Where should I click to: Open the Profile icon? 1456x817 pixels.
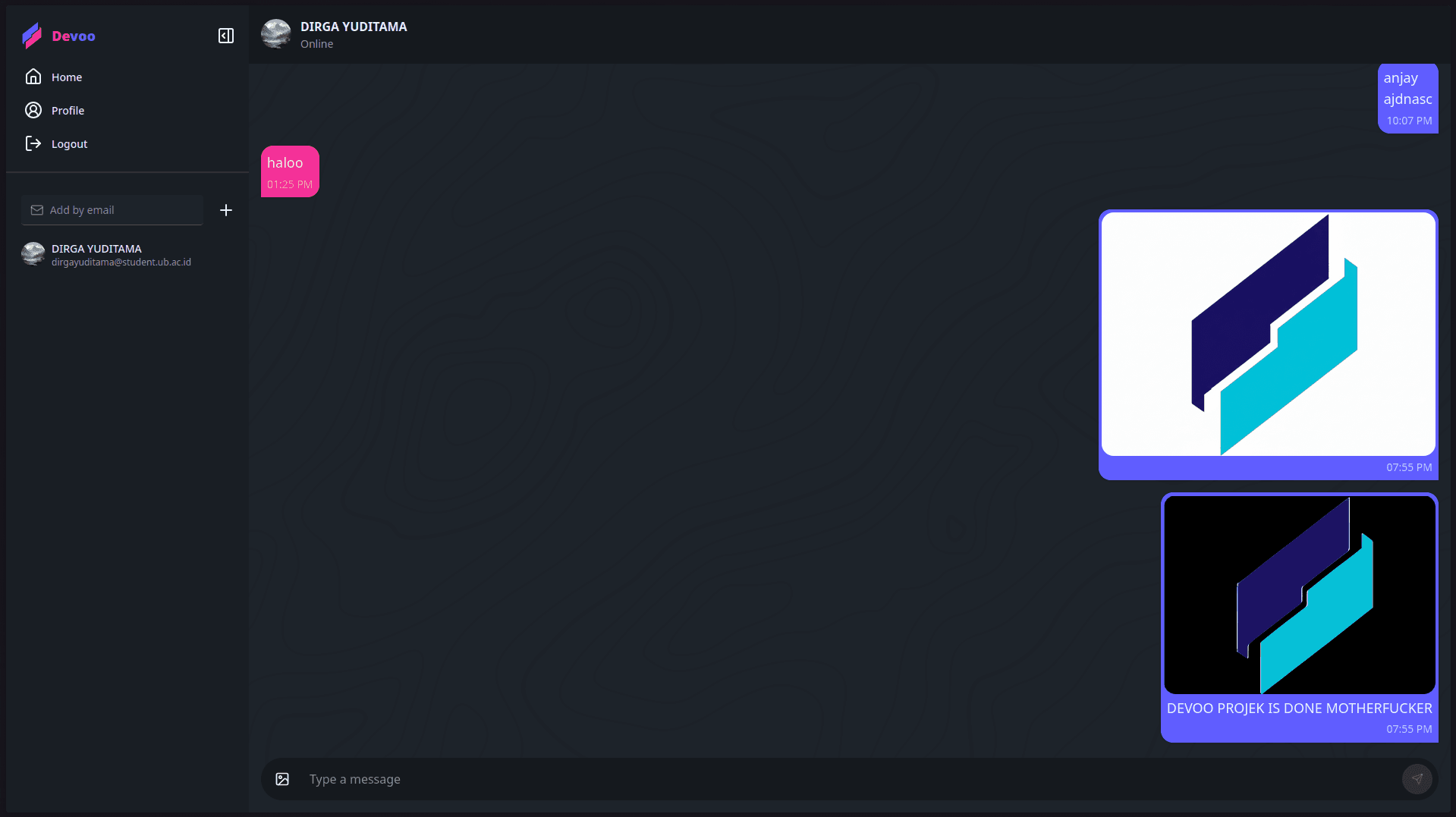tap(33, 109)
